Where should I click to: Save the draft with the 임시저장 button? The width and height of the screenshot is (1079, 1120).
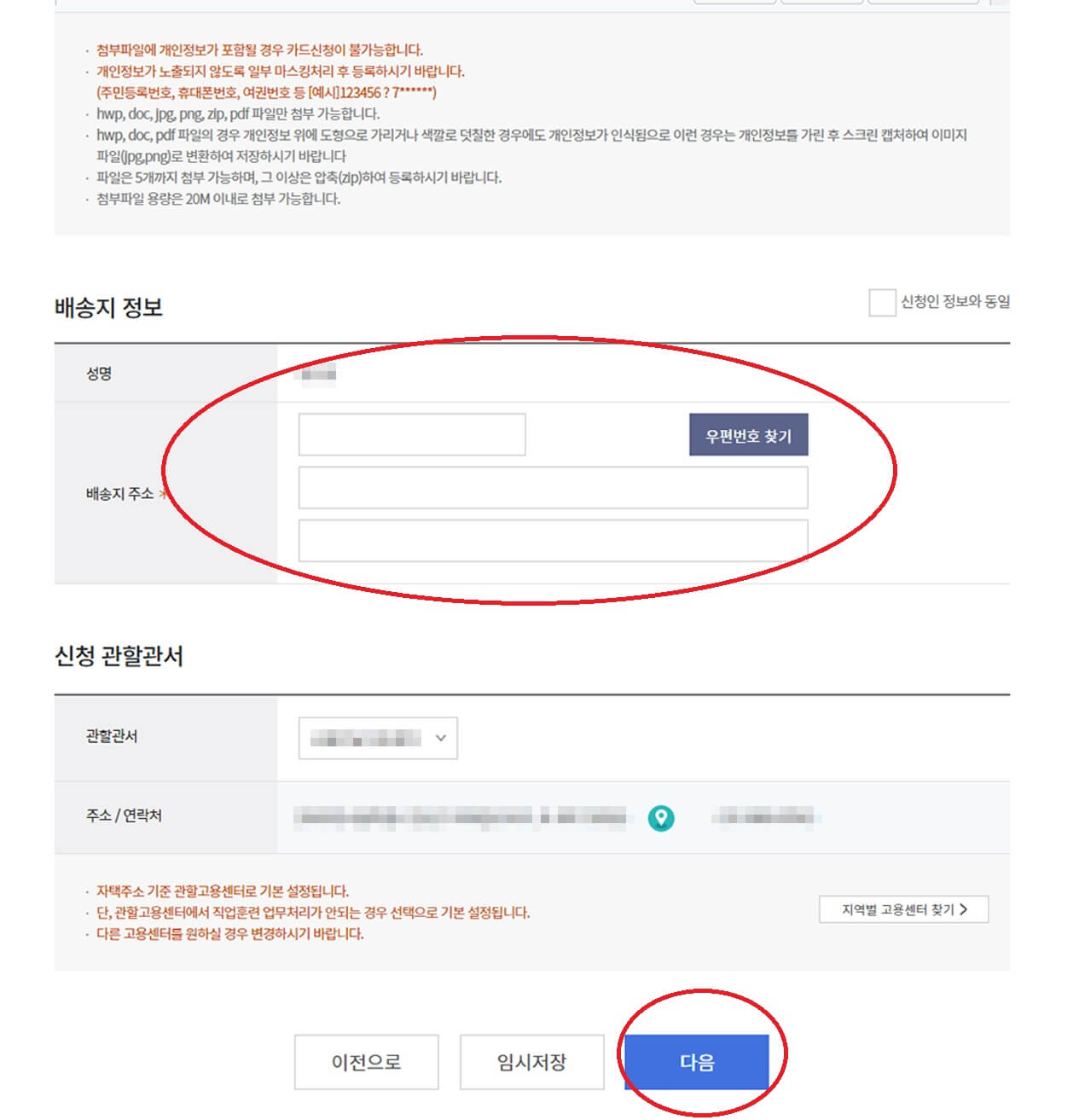(x=531, y=1062)
